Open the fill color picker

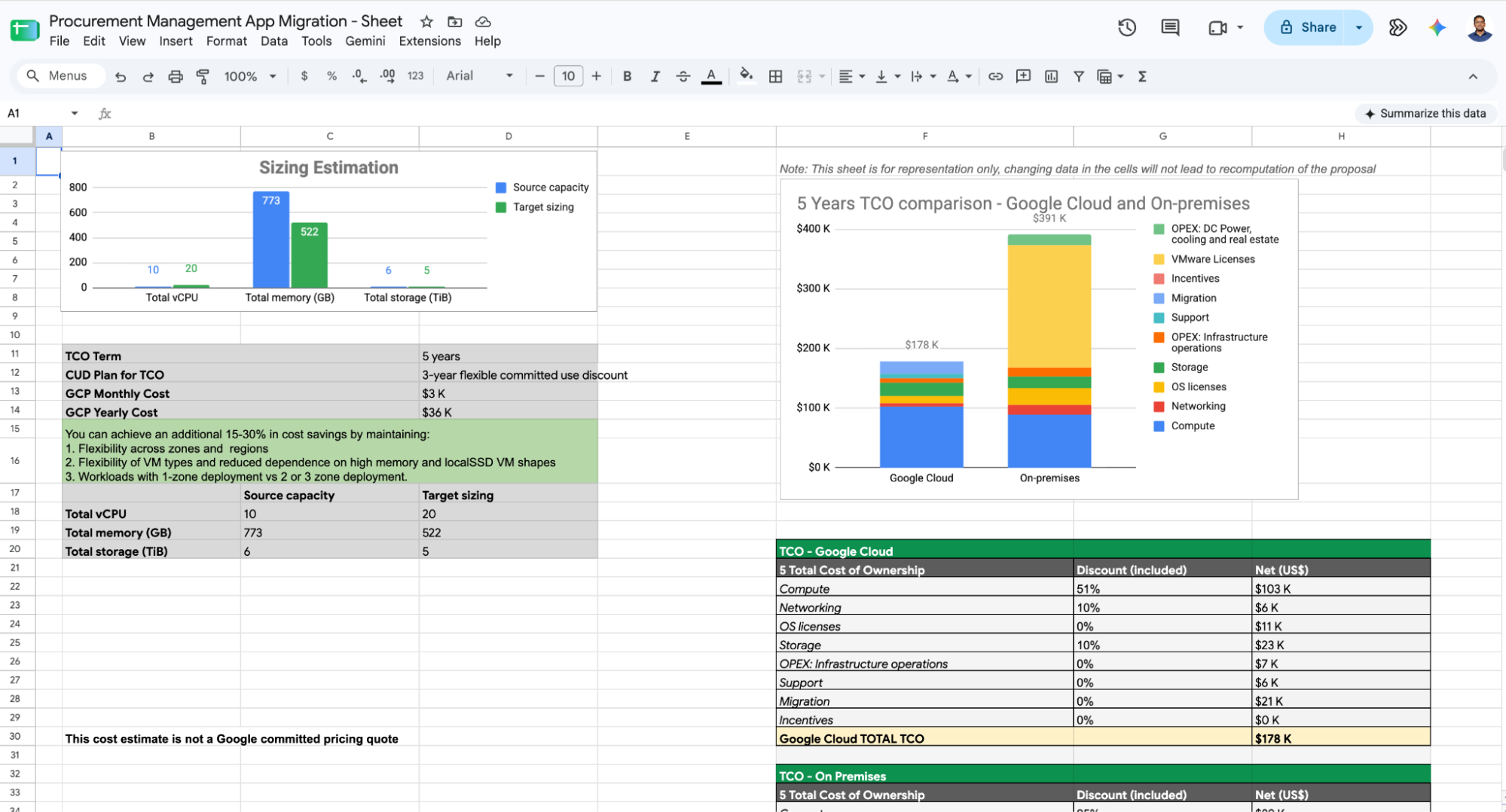pyautogui.click(x=746, y=75)
